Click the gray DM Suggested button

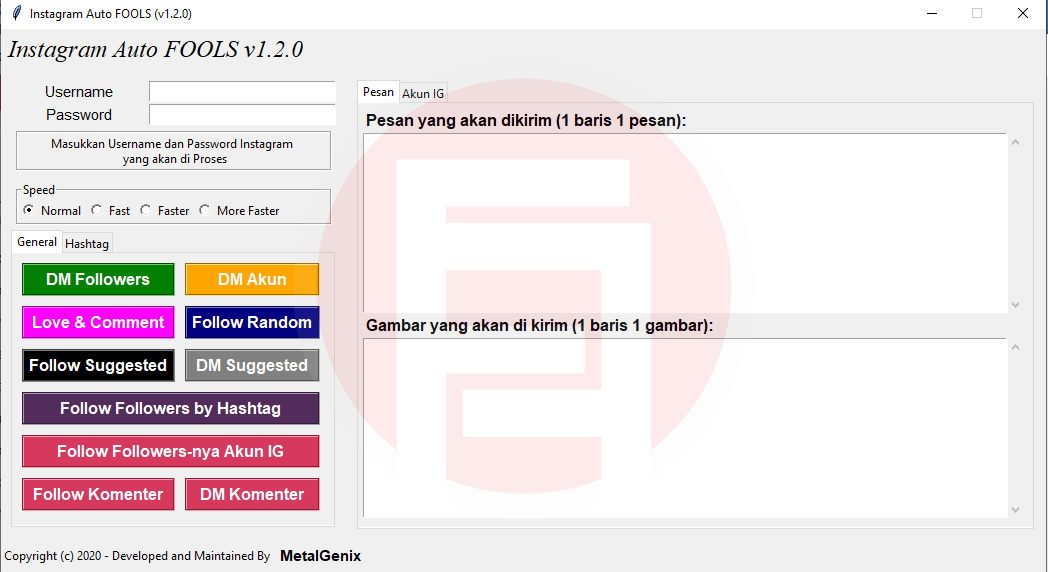[252, 366]
